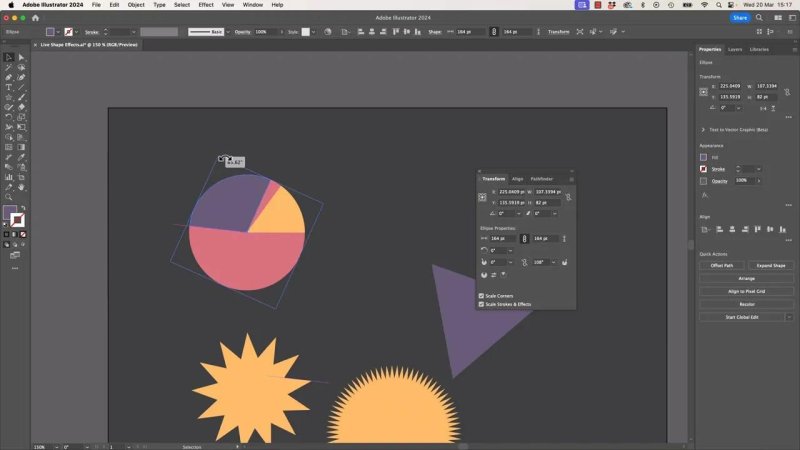Swap fill and stroke colors

[x=23, y=208]
